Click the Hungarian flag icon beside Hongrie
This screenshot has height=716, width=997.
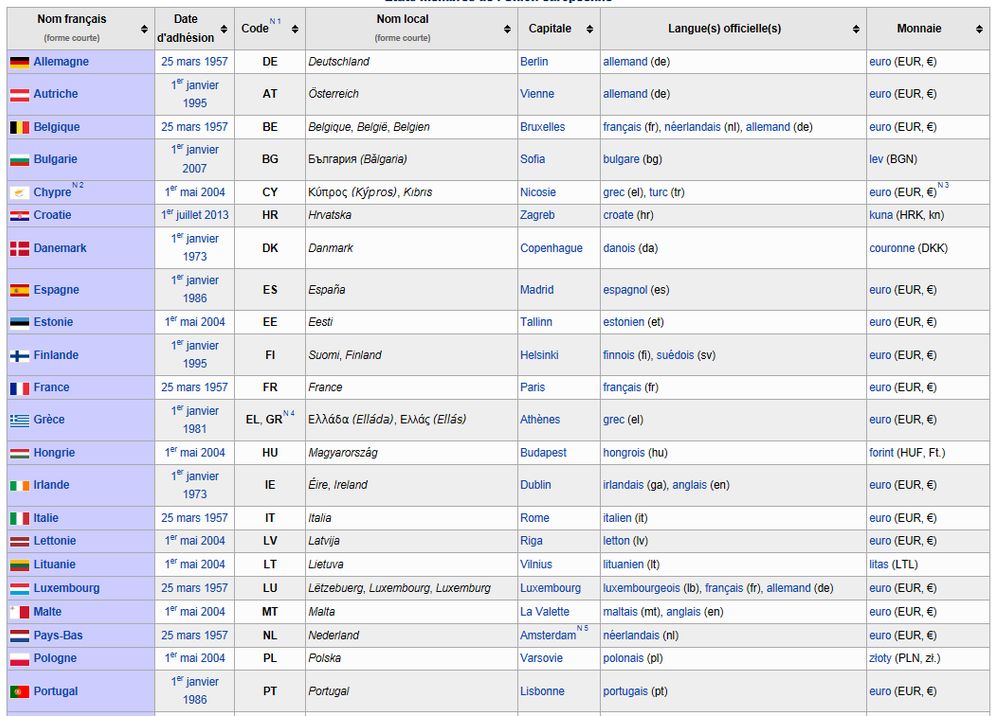[x=20, y=453]
